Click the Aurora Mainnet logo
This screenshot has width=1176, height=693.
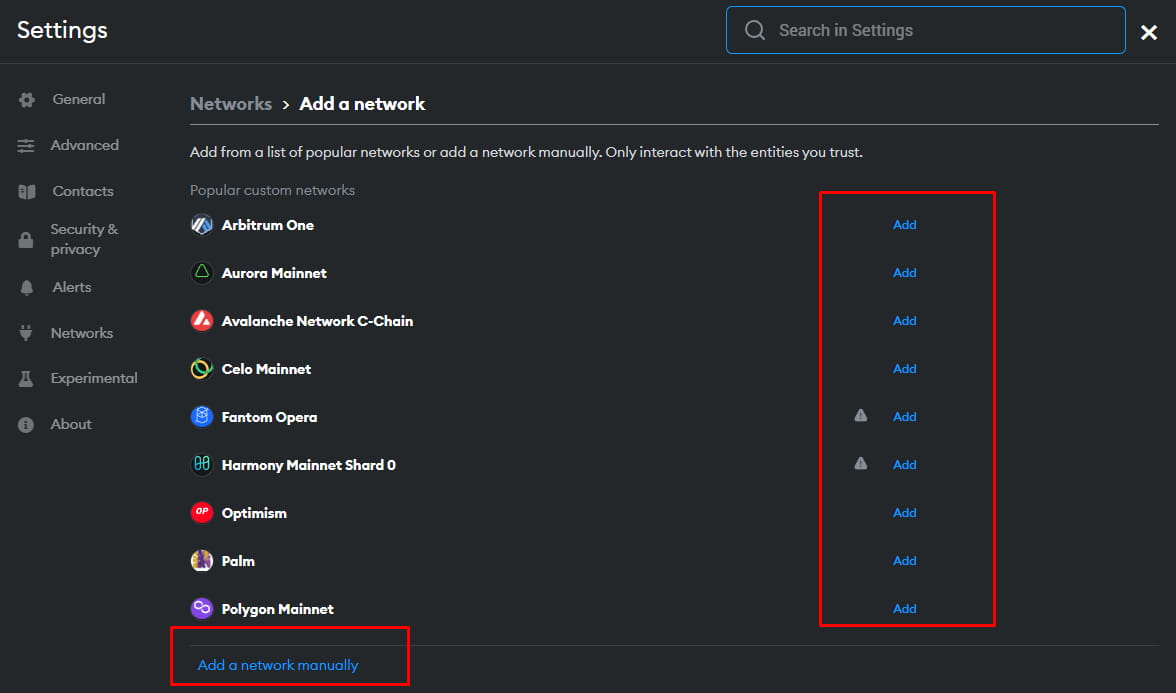[x=202, y=272]
